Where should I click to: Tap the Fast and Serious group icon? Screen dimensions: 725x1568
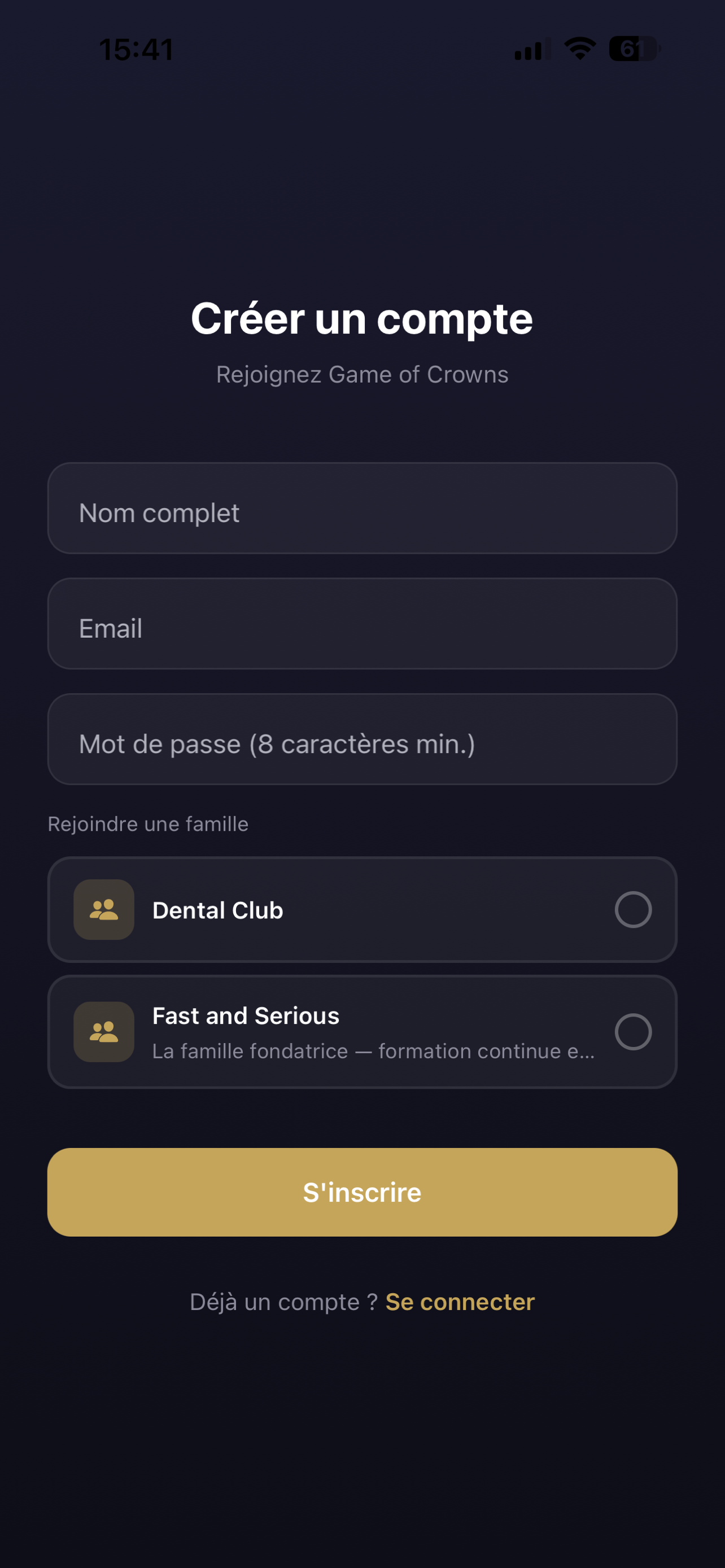tap(104, 1032)
